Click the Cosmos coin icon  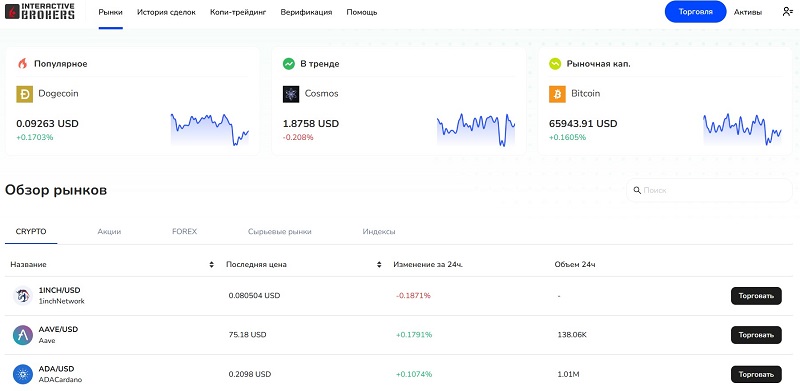click(x=291, y=94)
